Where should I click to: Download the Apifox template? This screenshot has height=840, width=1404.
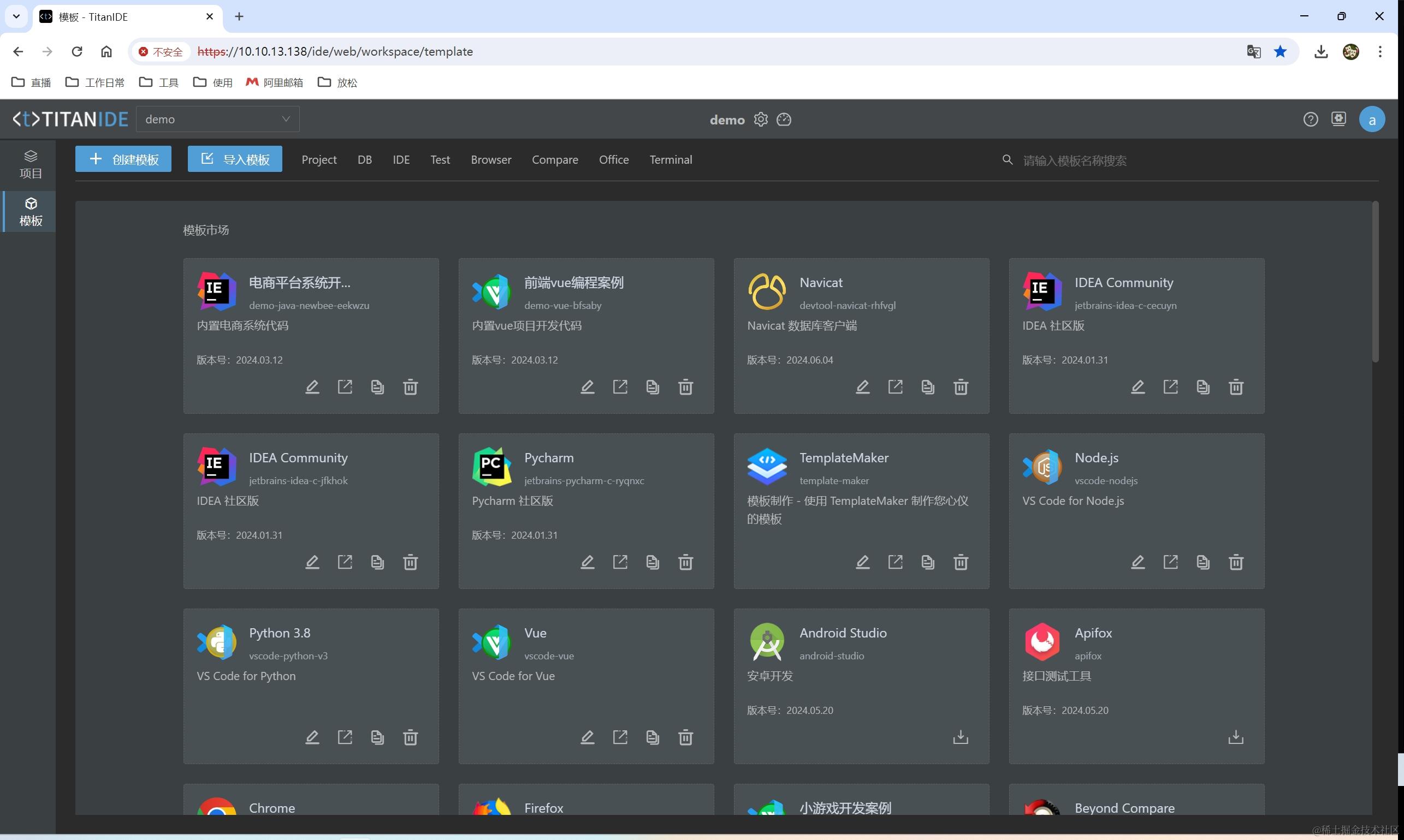(1236, 737)
